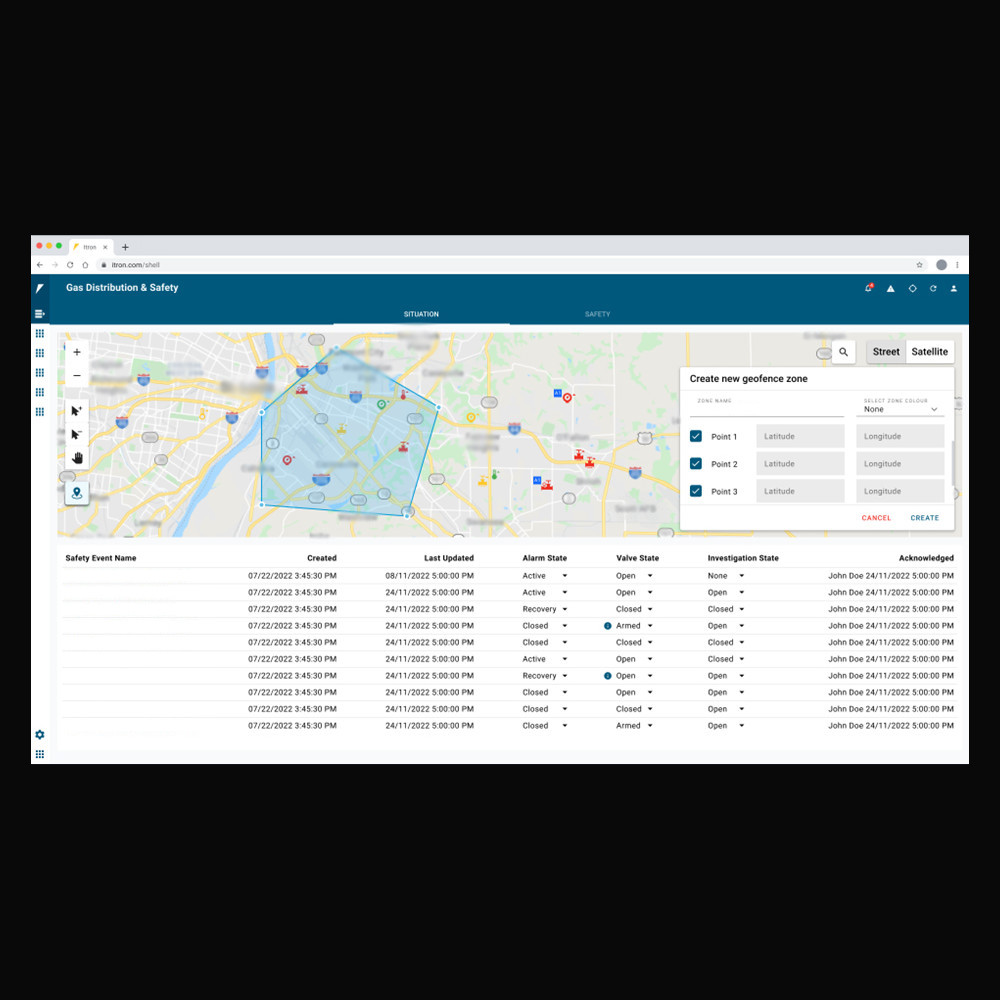
Task: Activate the hand pan tool
Action: point(77,458)
